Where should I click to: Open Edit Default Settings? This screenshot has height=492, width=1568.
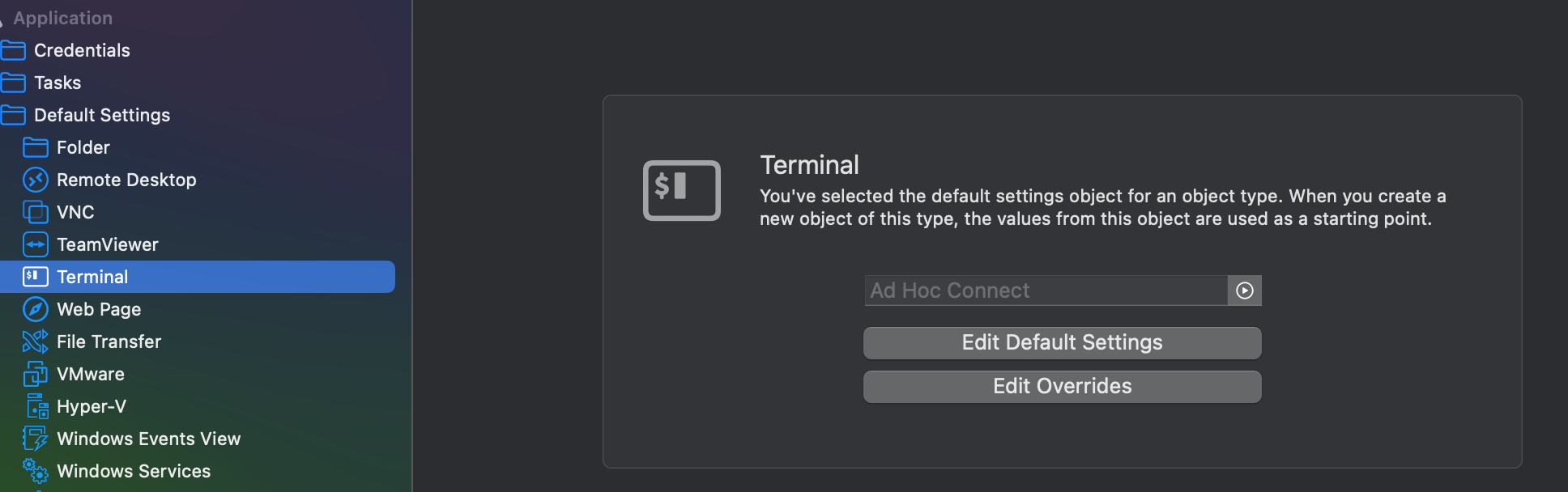tap(1062, 343)
